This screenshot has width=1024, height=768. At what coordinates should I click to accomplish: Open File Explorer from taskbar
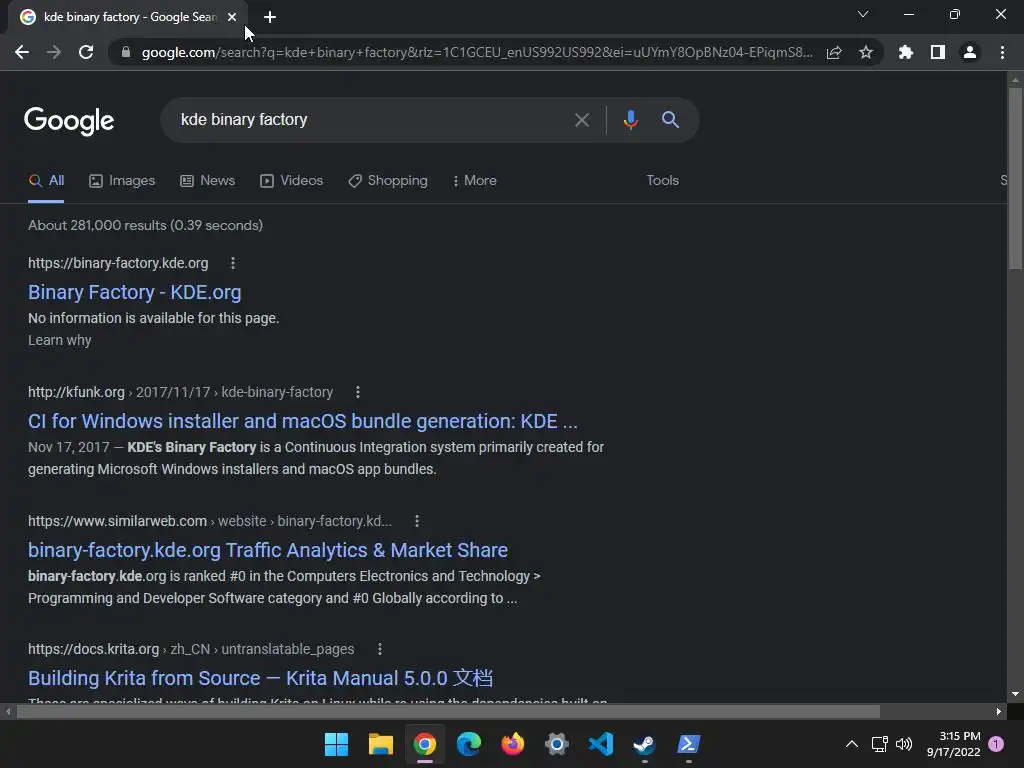coord(381,744)
